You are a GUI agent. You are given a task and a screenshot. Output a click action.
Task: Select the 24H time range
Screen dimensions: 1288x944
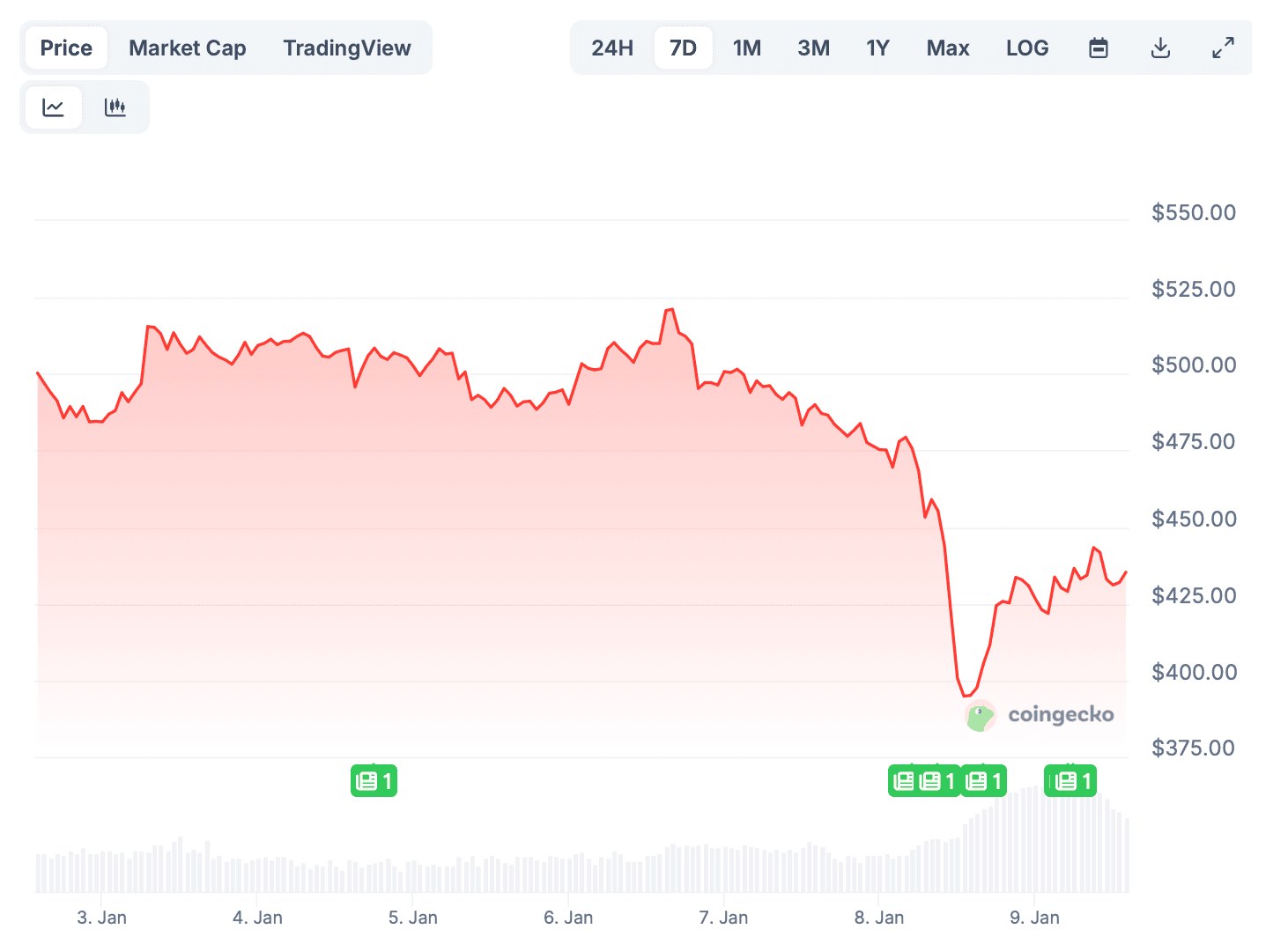[612, 48]
